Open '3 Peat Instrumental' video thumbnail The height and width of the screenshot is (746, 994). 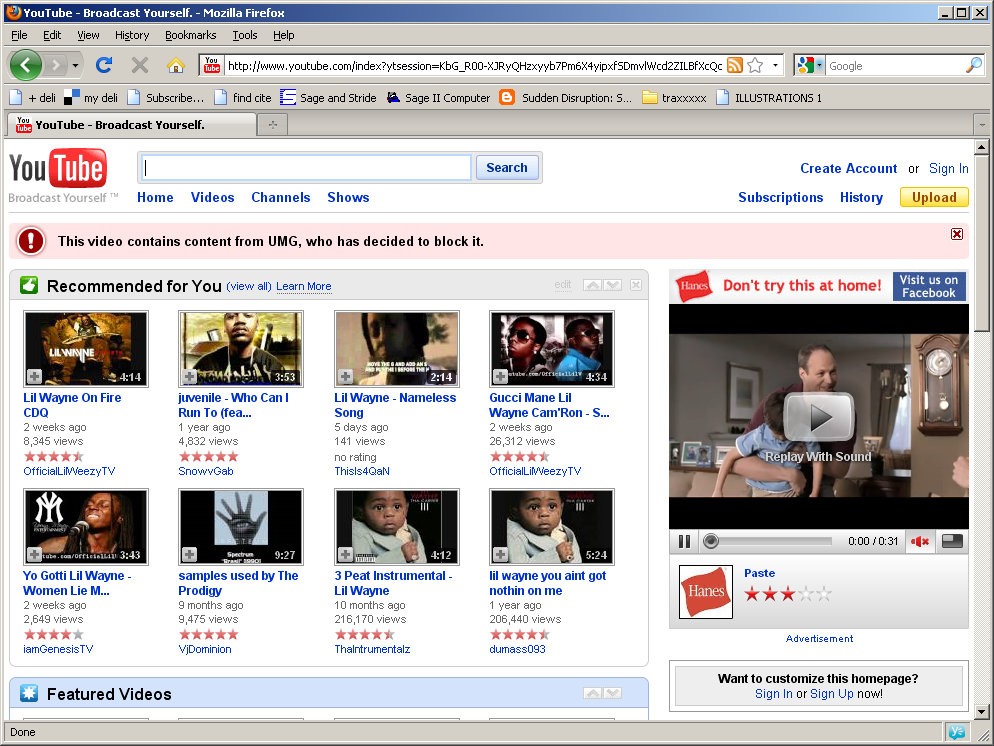coord(397,527)
